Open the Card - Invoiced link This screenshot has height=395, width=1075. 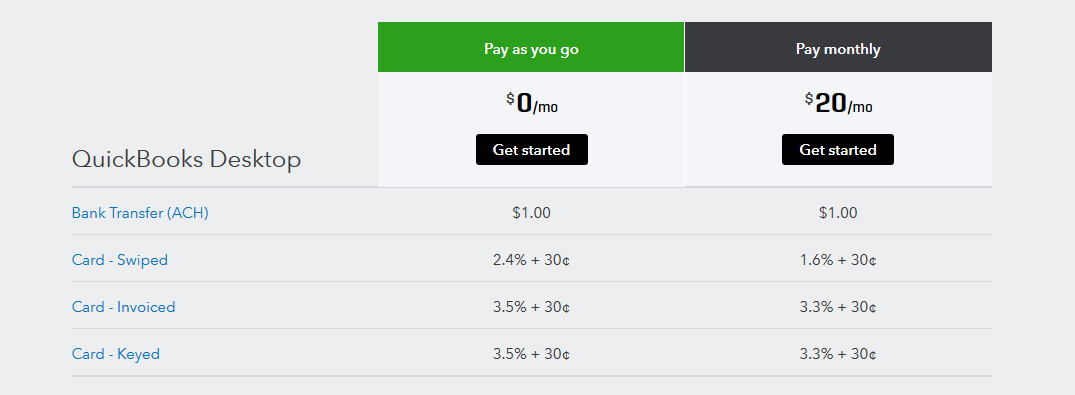(123, 307)
